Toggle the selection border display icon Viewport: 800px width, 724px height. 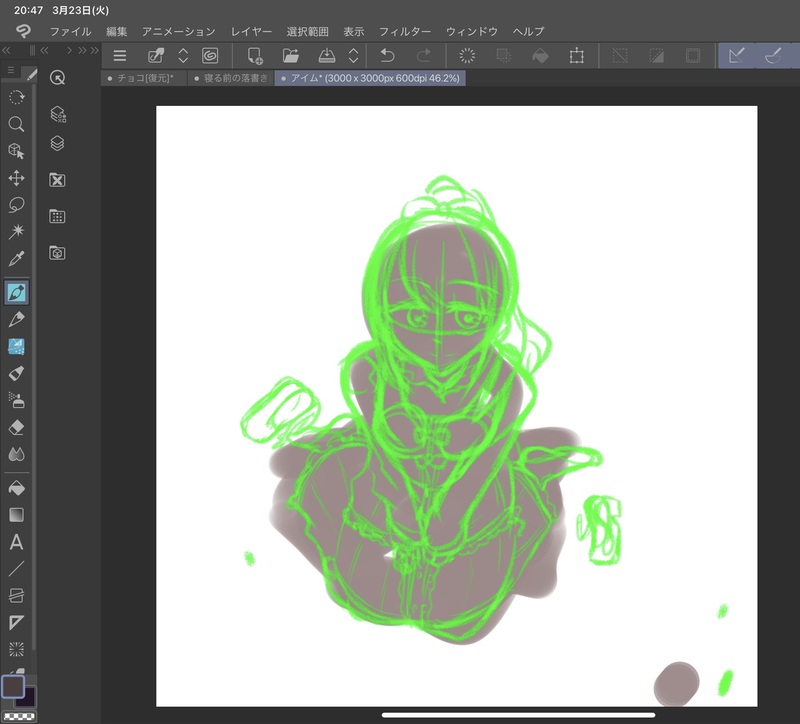[x=693, y=56]
